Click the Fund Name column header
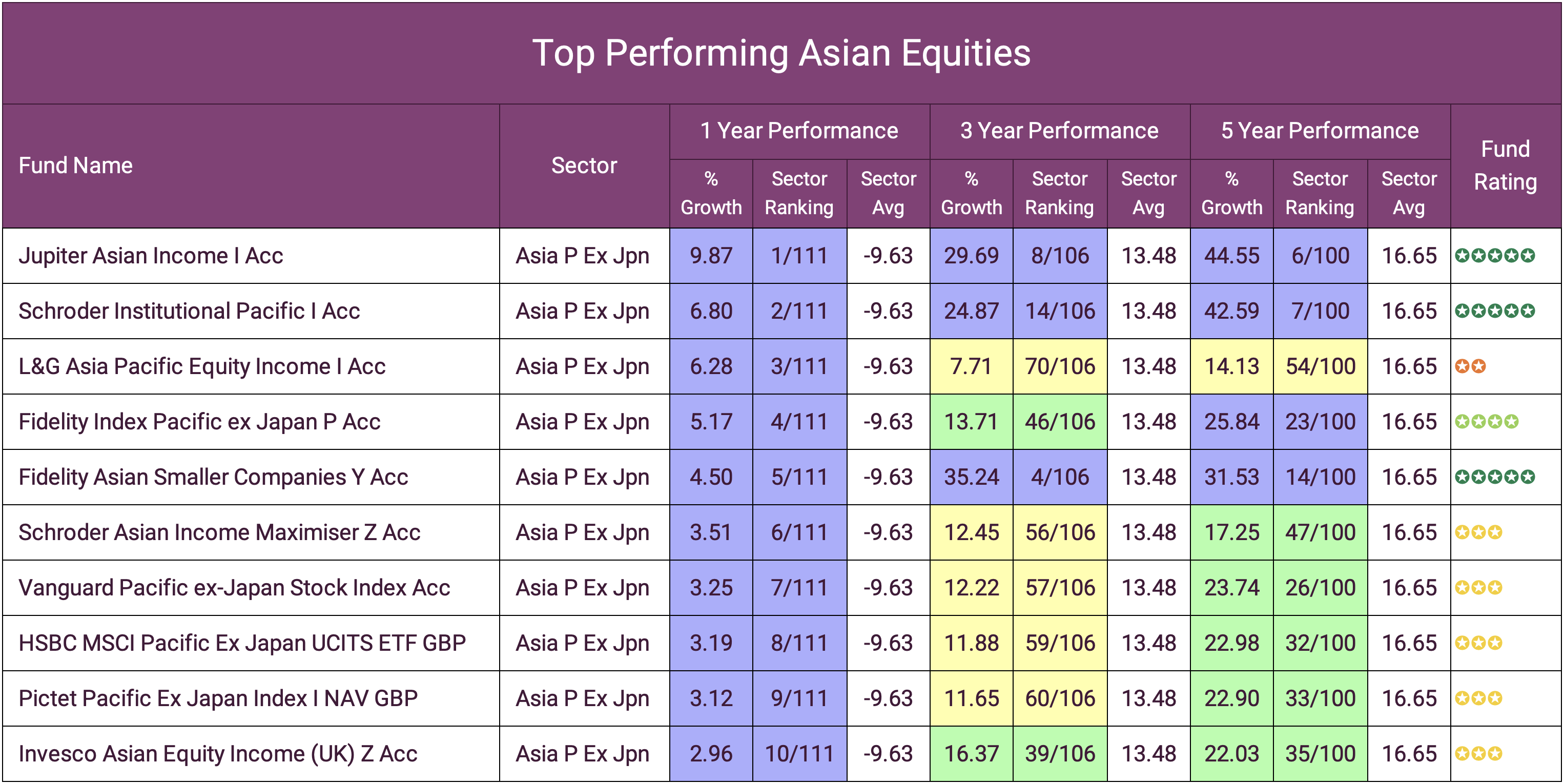This screenshot has width=1564, height=784. pyautogui.click(x=76, y=165)
